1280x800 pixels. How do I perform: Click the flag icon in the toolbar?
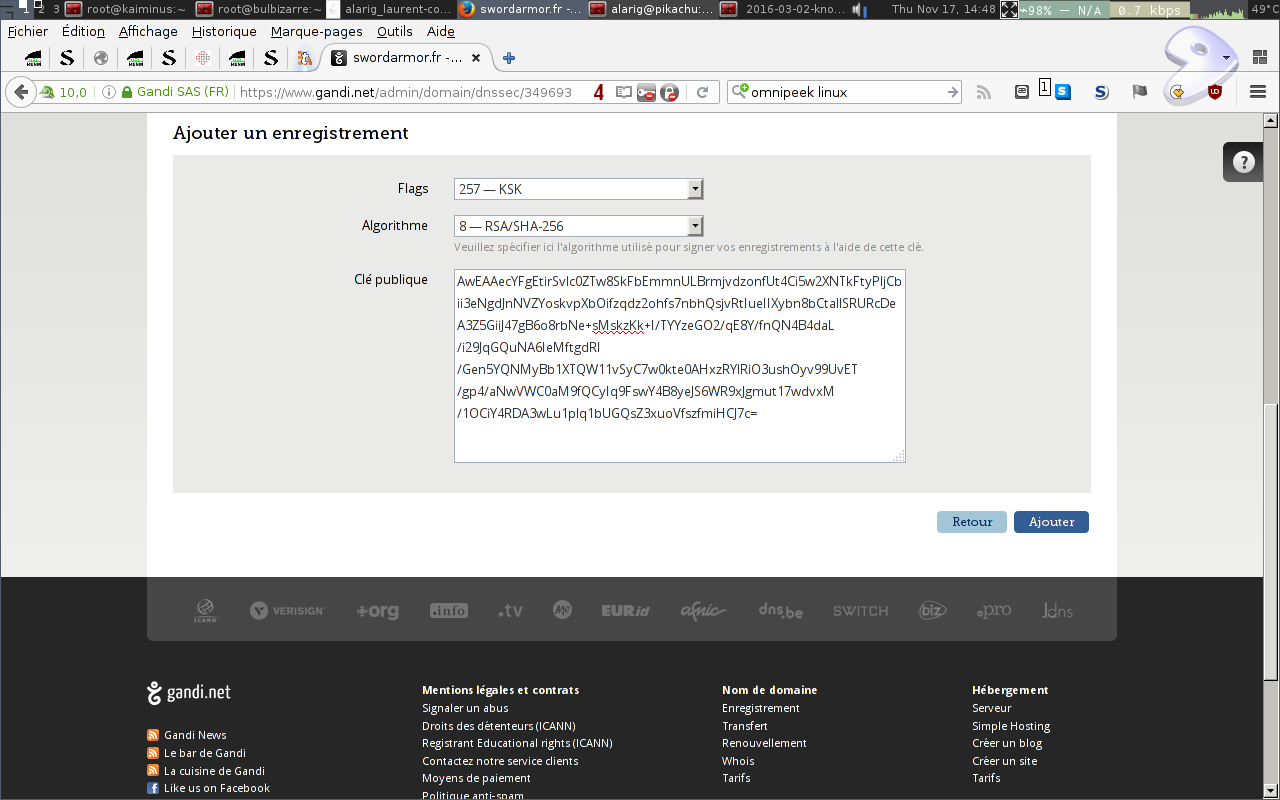tap(1139, 92)
